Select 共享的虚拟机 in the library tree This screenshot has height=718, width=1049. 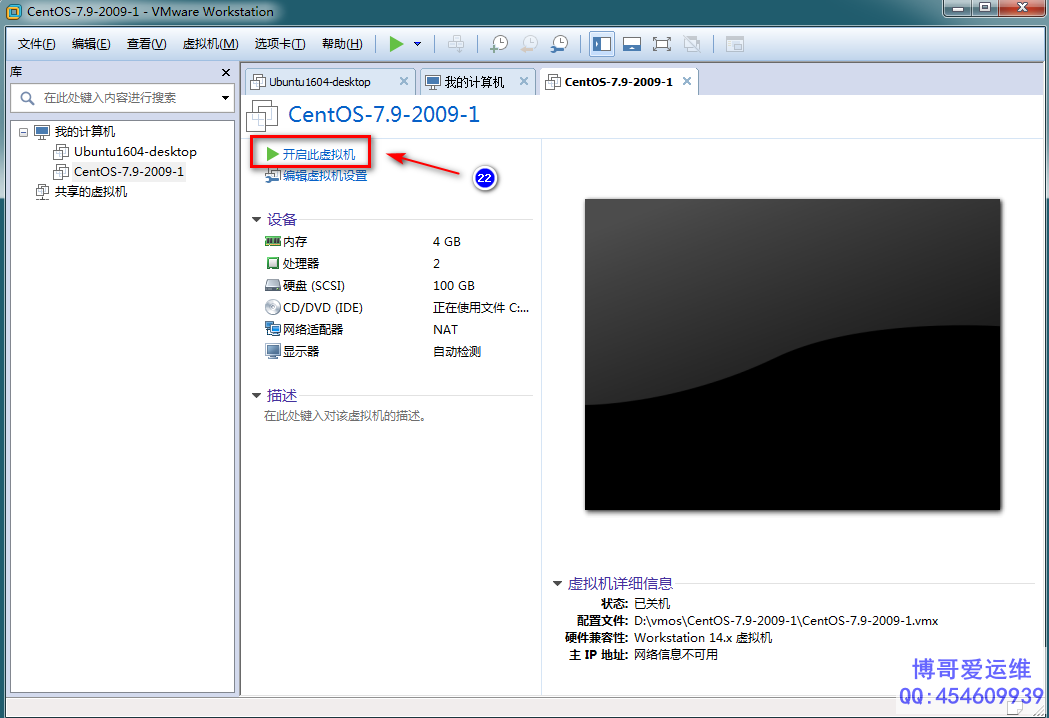[90, 192]
